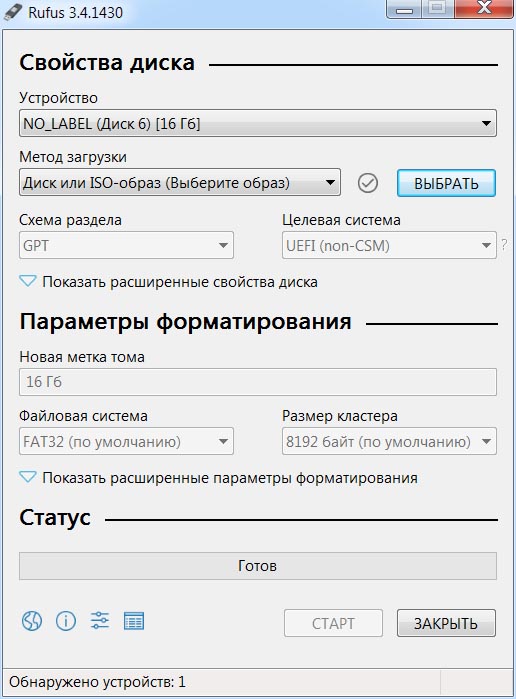
Task: Click the Новая метка тома field
Action: 258,382
